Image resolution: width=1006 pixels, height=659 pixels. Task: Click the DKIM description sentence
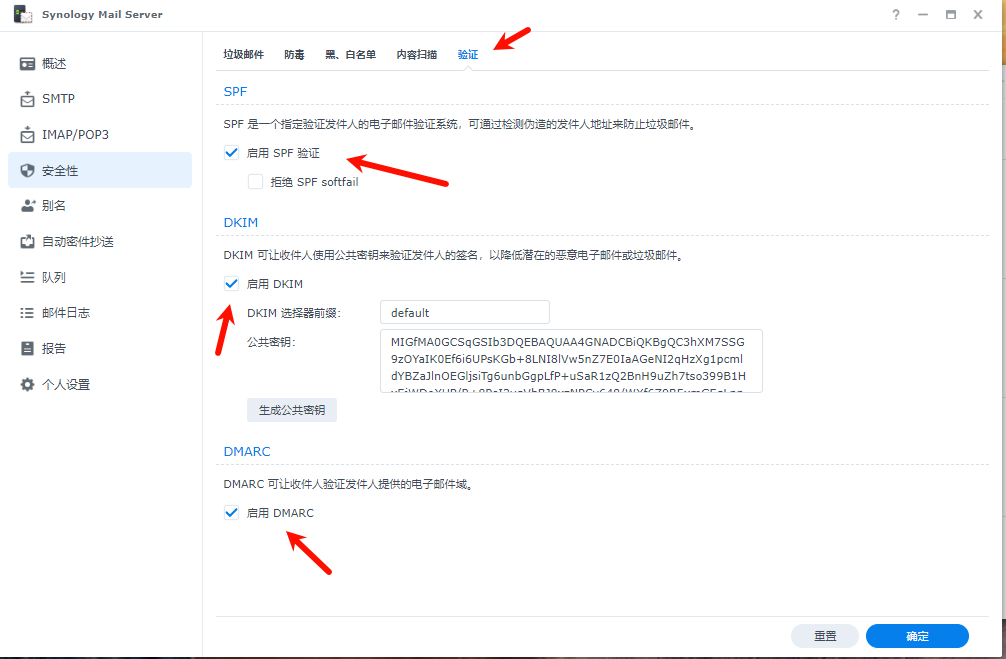454,255
